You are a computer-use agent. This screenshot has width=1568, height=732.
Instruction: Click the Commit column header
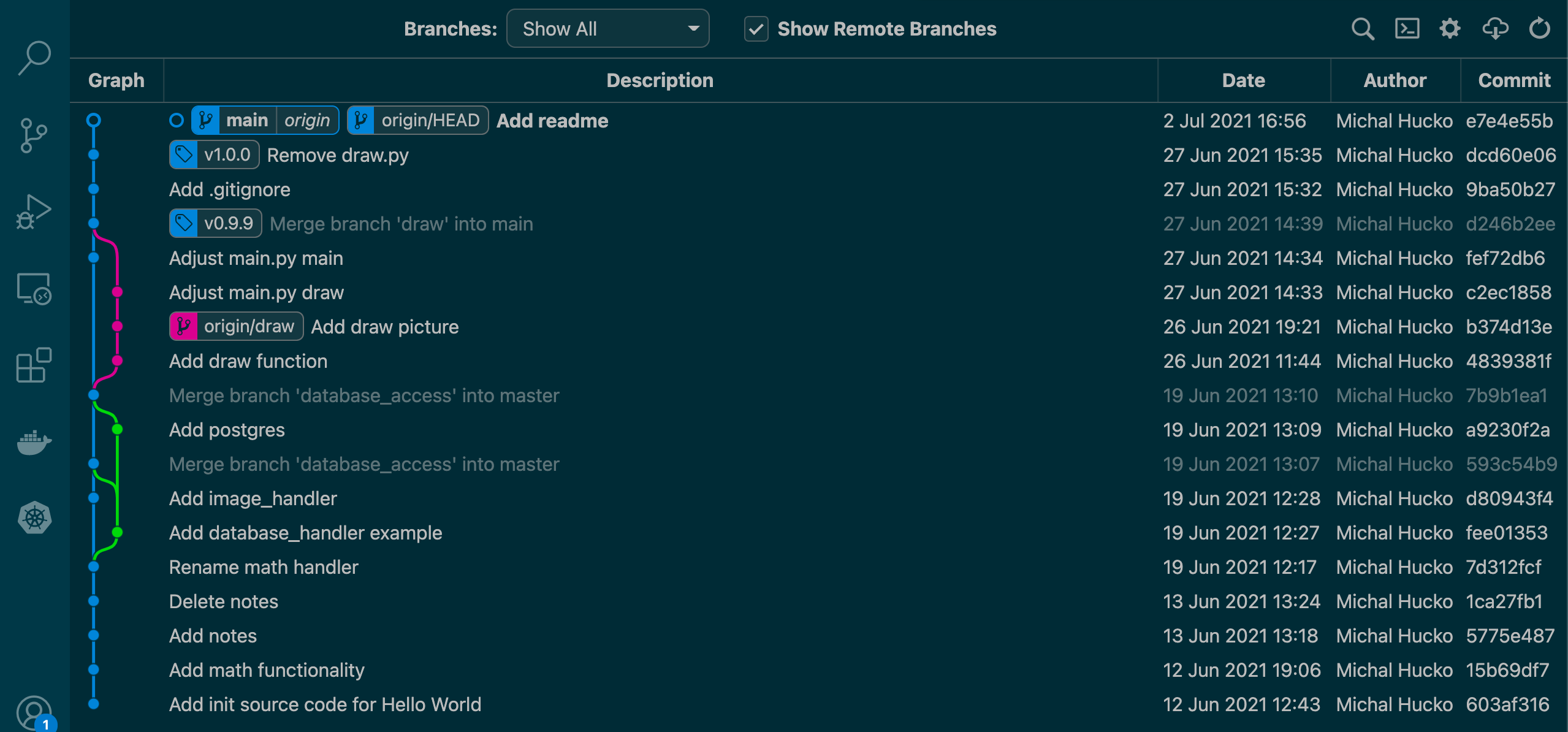coord(1514,80)
